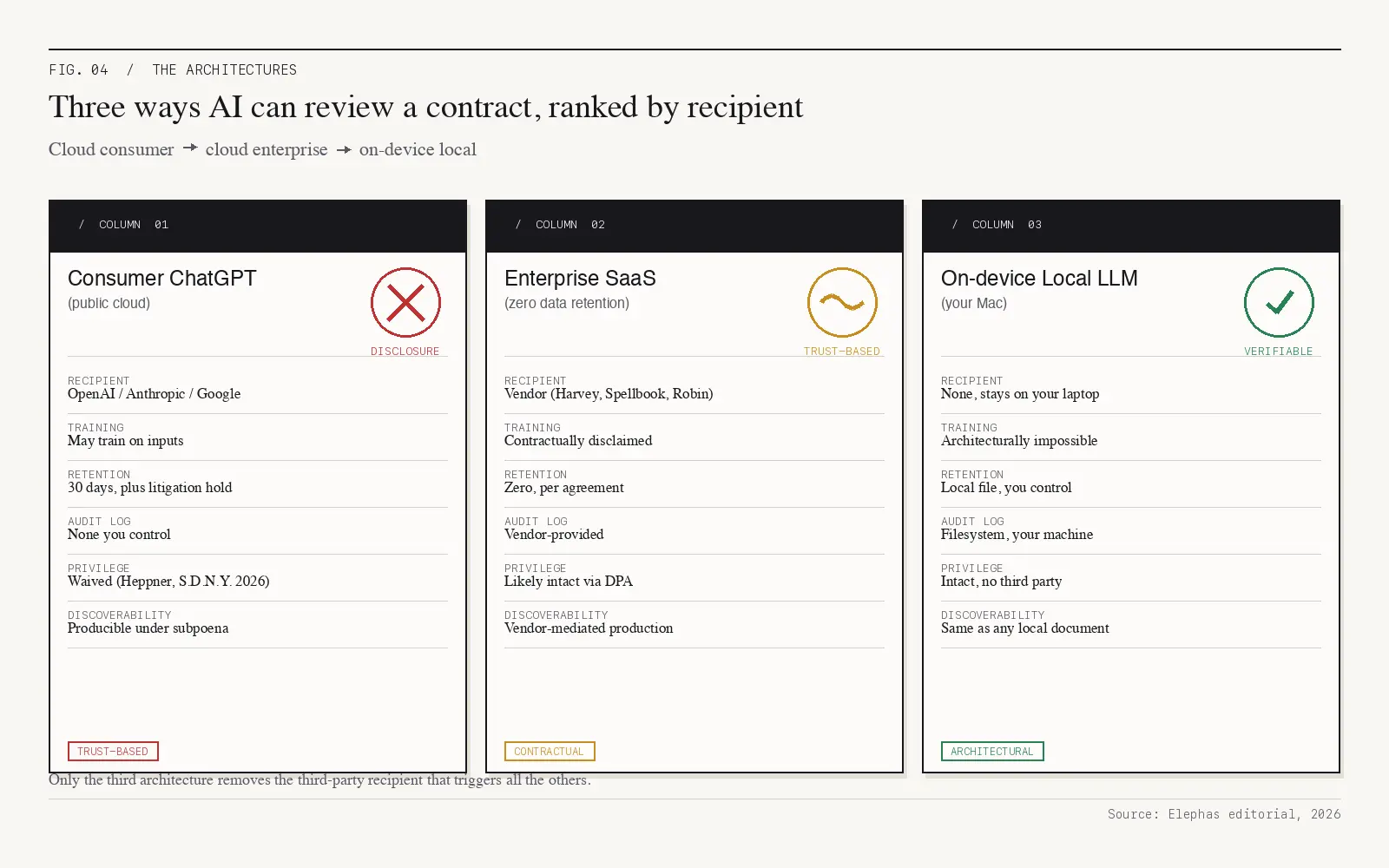Click "Producible under subpoena"
1389x868 pixels.
[x=148, y=628]
